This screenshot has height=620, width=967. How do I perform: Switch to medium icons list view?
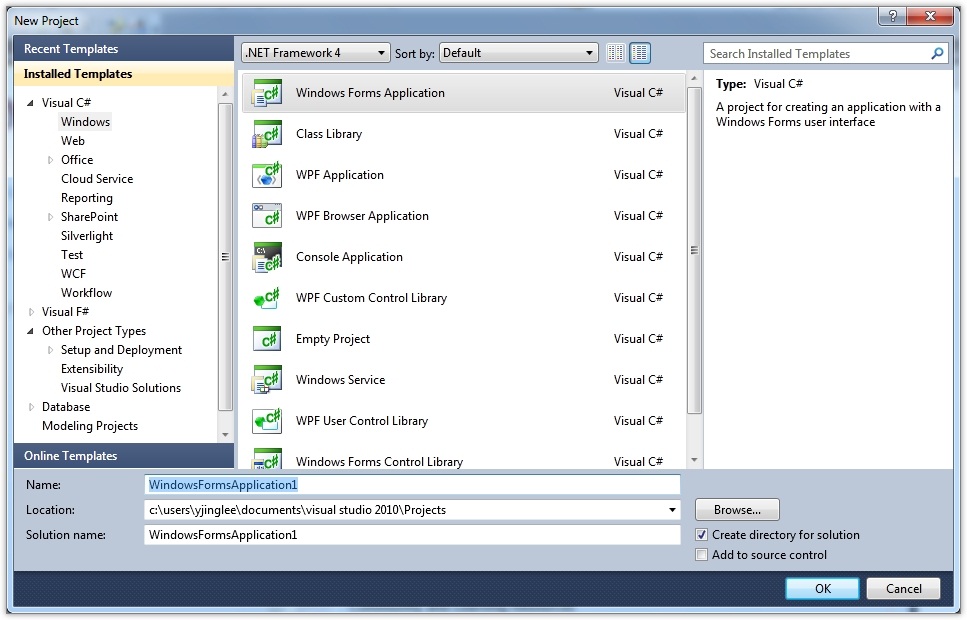coord(640,53)
